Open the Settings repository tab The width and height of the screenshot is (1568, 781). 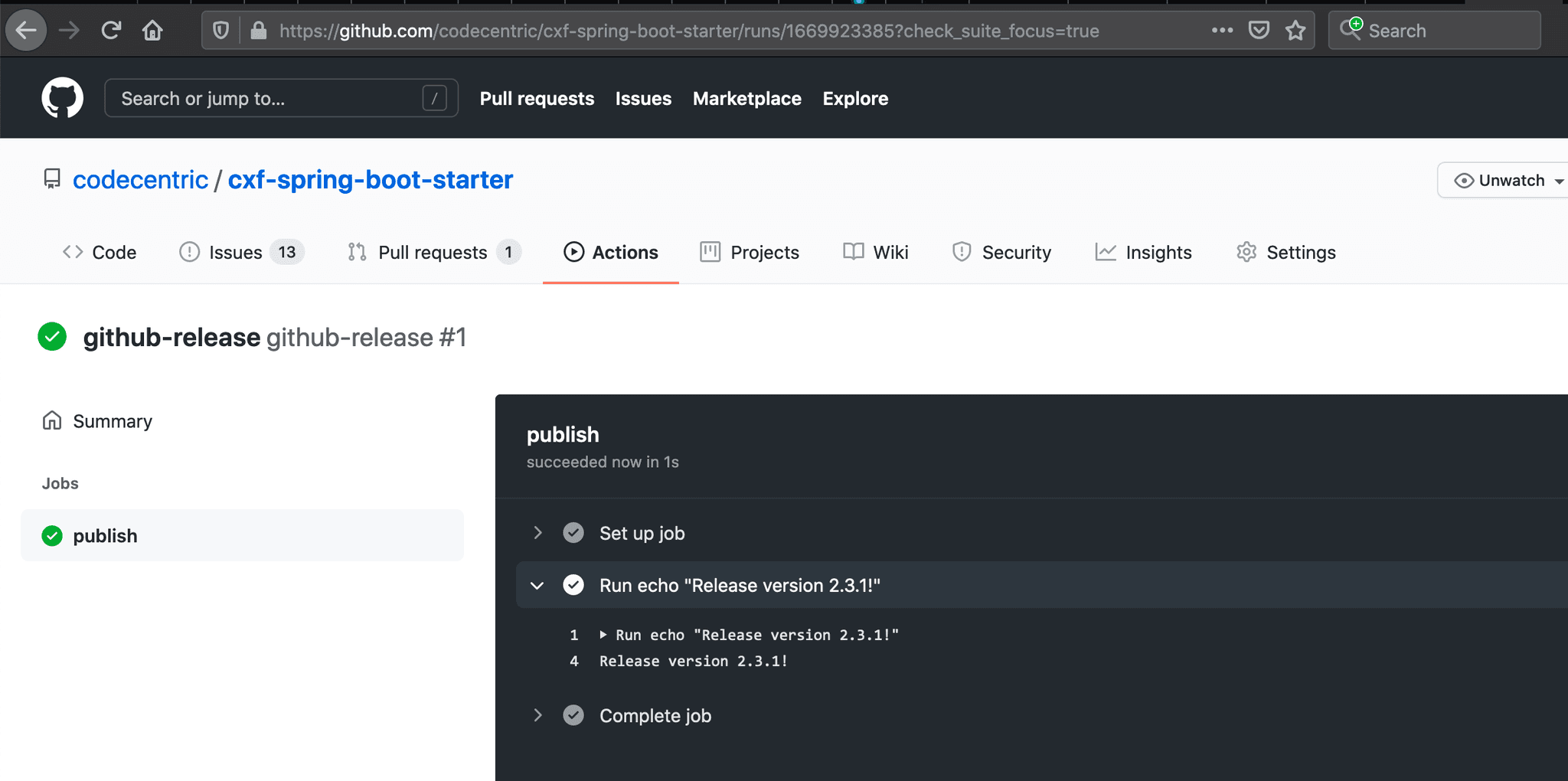[1286, 253]
